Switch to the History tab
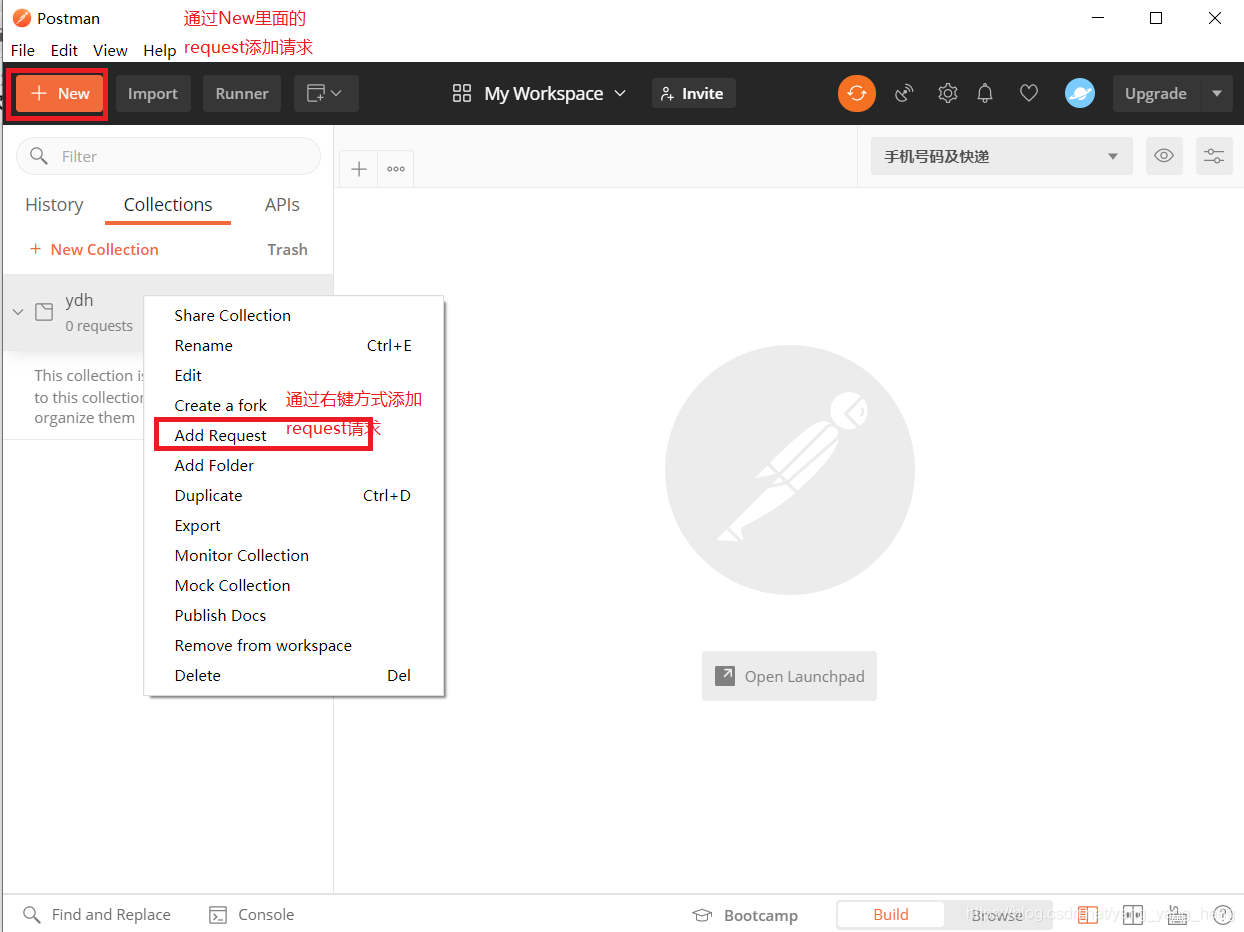The width and height of the screenshot is (1244, 932). click(54, 204)
